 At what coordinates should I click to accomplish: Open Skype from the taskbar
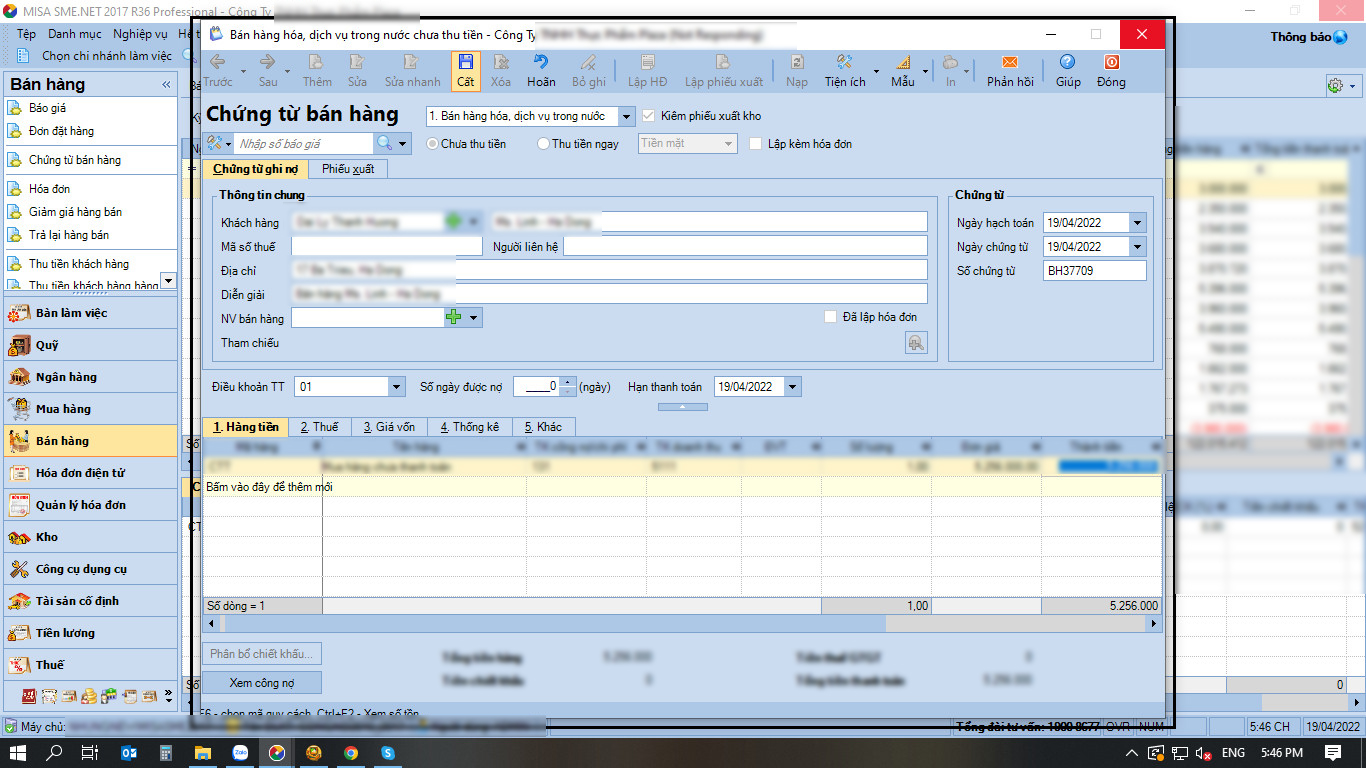coord(388,753)
